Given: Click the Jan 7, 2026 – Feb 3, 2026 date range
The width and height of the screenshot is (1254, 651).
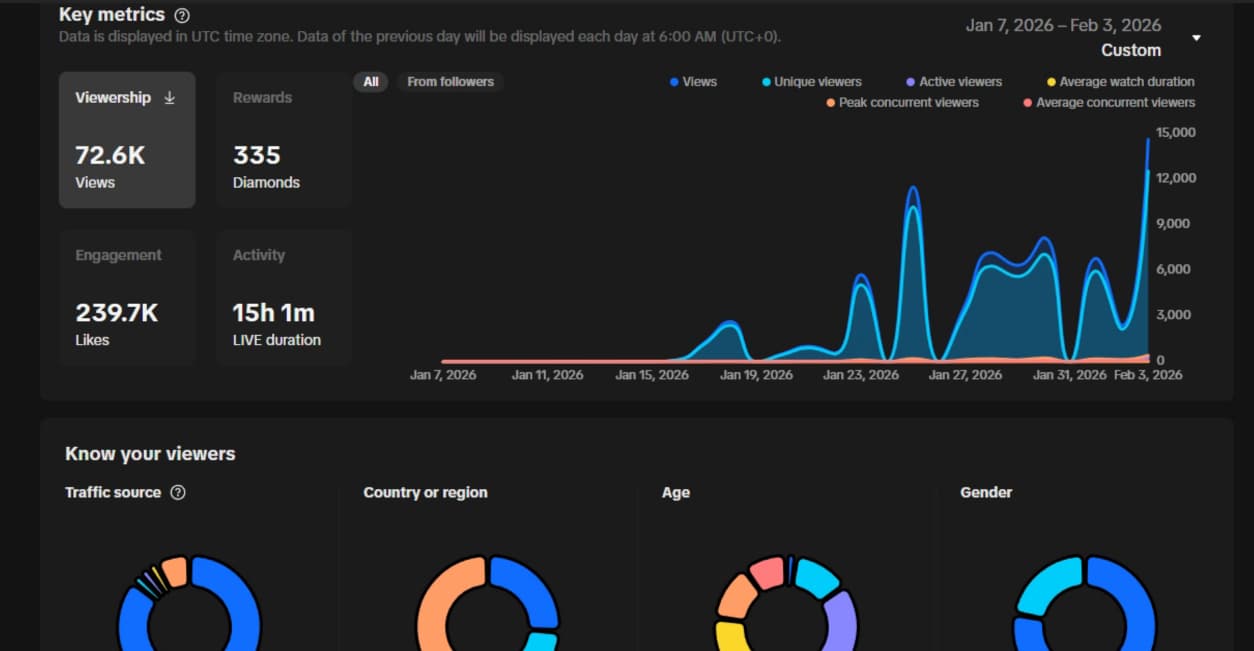Looking at the screenshot, I should 1063,25.
